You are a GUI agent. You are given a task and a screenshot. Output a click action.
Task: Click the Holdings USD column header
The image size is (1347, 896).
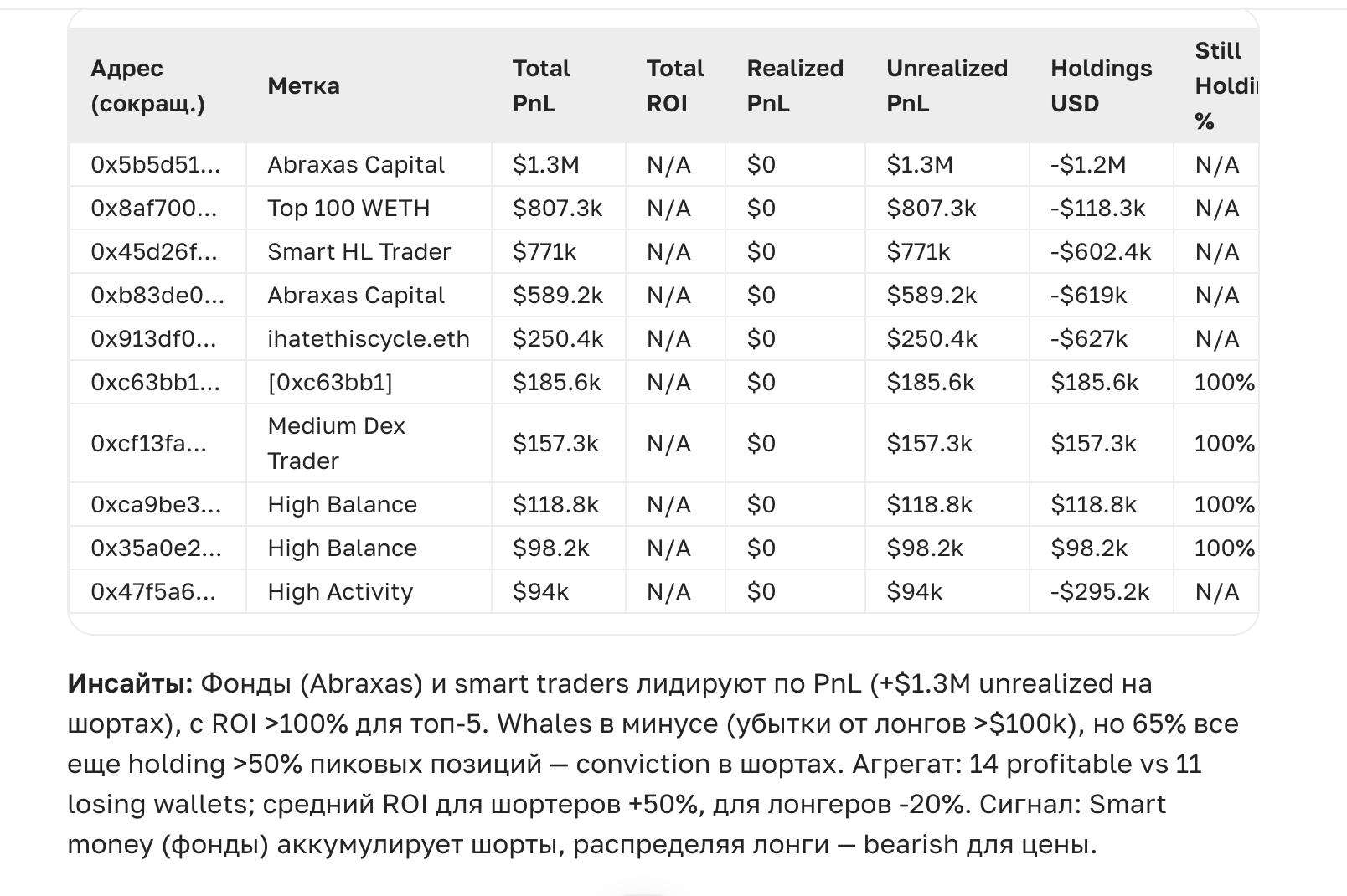click(1101, 85)
